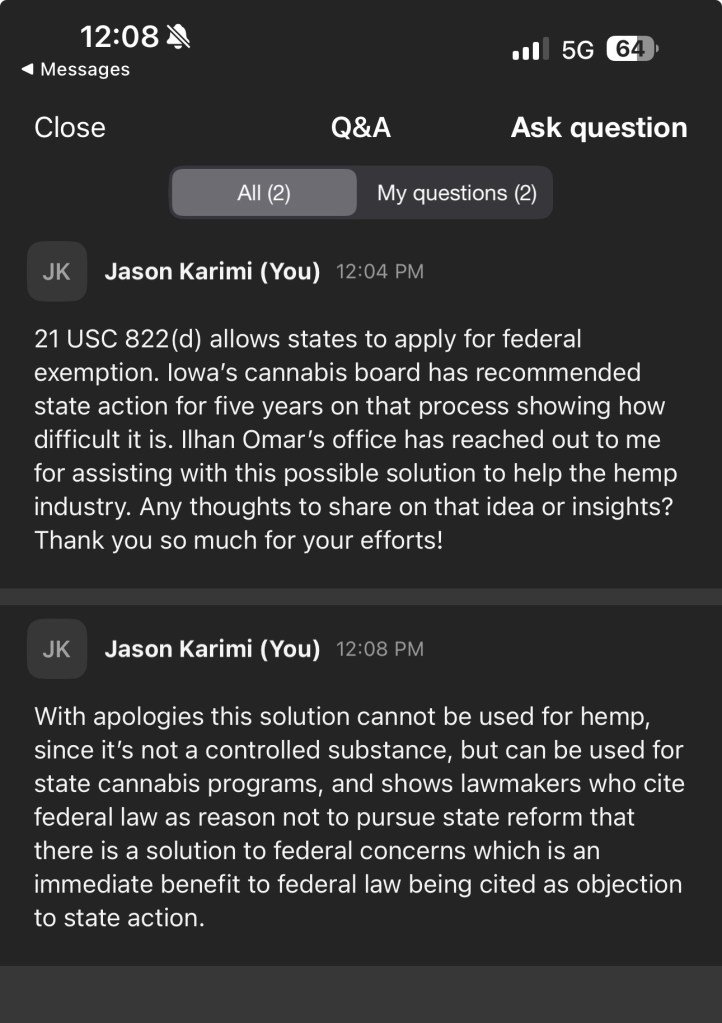This screenshot has width=722, height=1023.
Task: Tap JK avatar on the 12:08 PM question
Action: tap(57, 649)
